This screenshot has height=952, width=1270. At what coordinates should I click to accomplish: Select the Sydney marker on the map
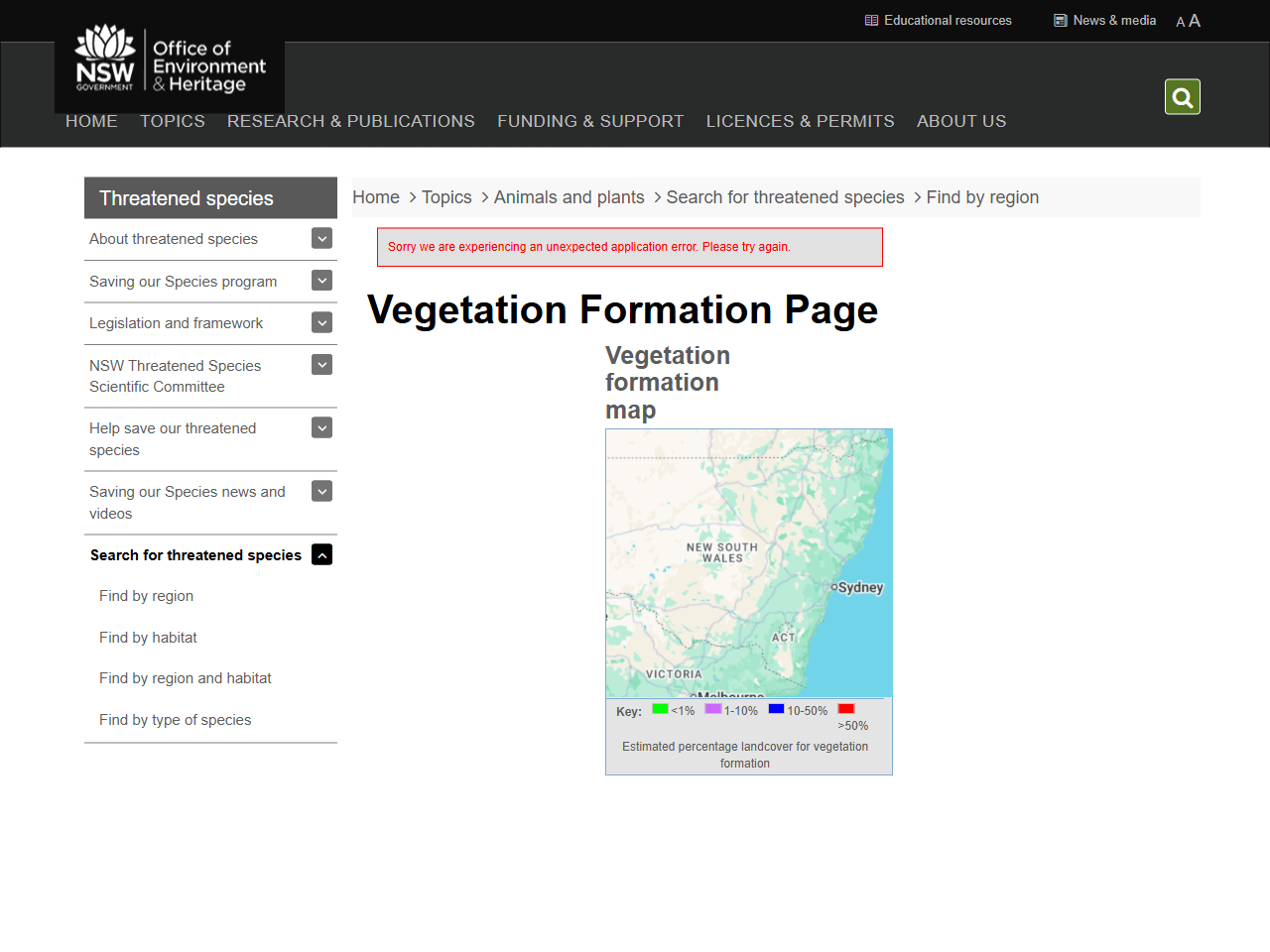832,587
